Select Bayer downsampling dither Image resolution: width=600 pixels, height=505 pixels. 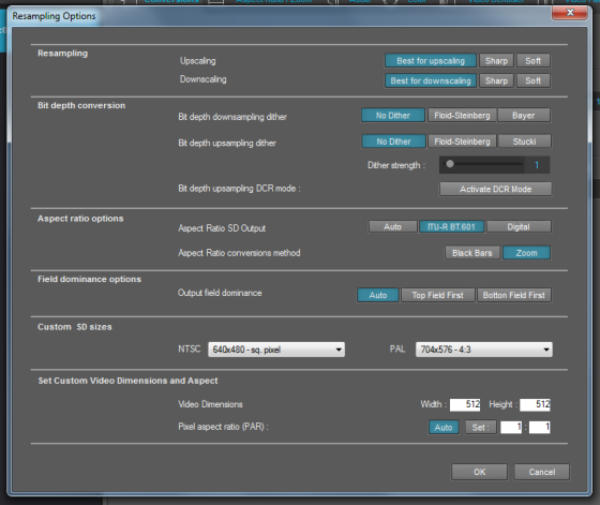tap(524, 115)
